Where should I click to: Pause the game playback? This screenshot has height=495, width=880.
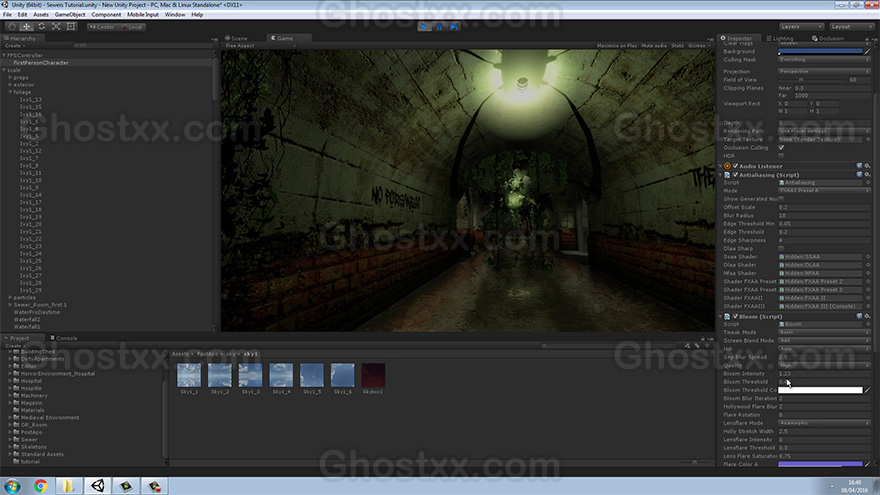click(439, 26)
